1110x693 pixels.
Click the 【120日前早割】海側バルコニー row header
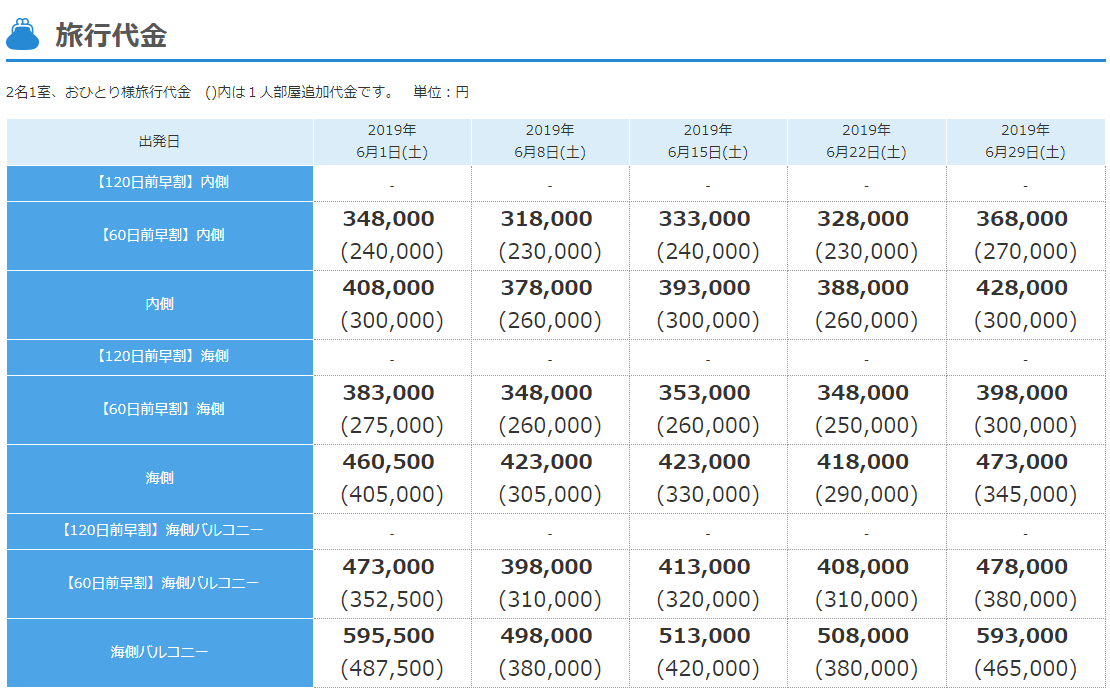pyautogui.click(x=160, y=531)
